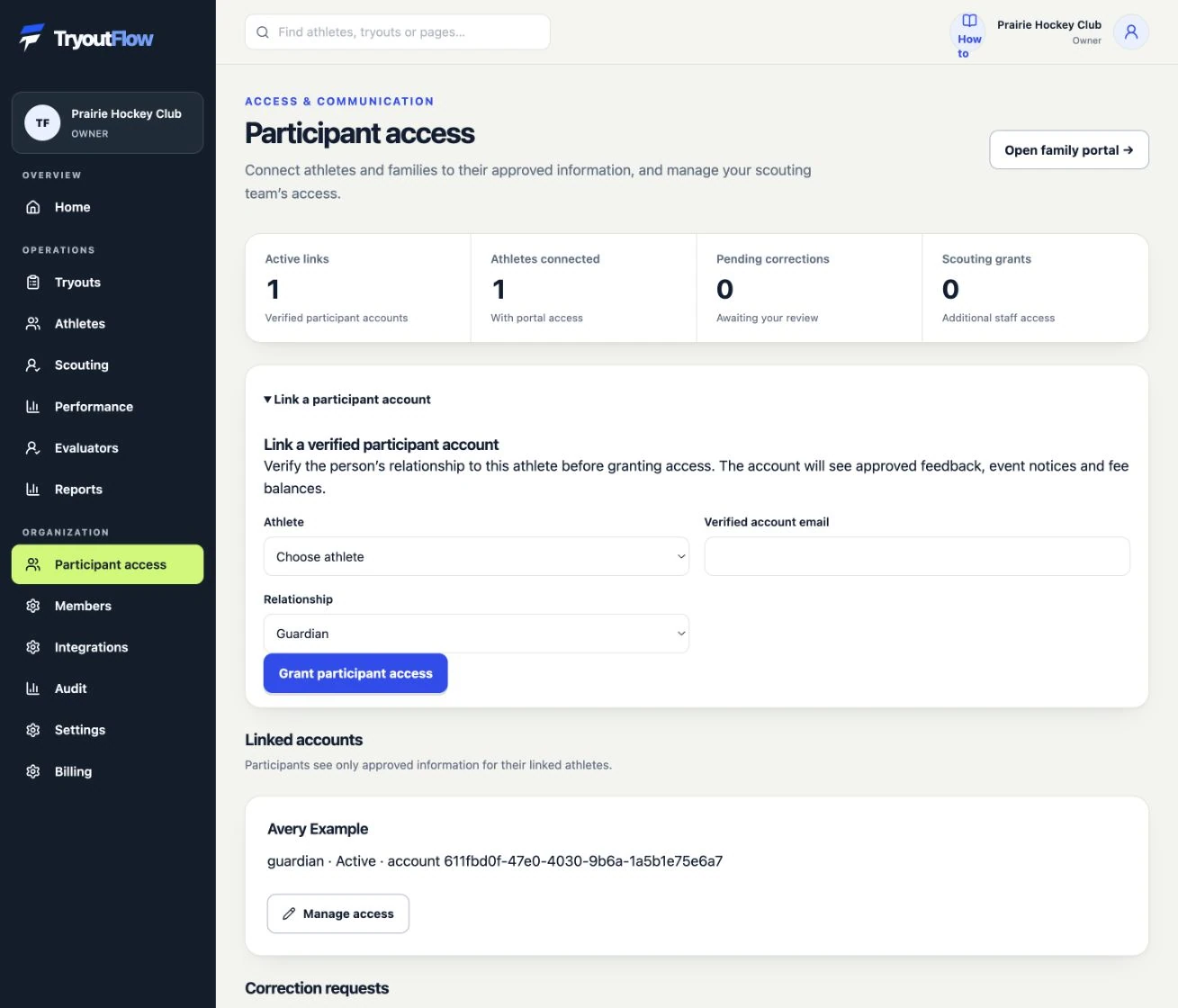Click Manage access for Avery Example
Screen dimensions: 1178x1008
(338, 913)
